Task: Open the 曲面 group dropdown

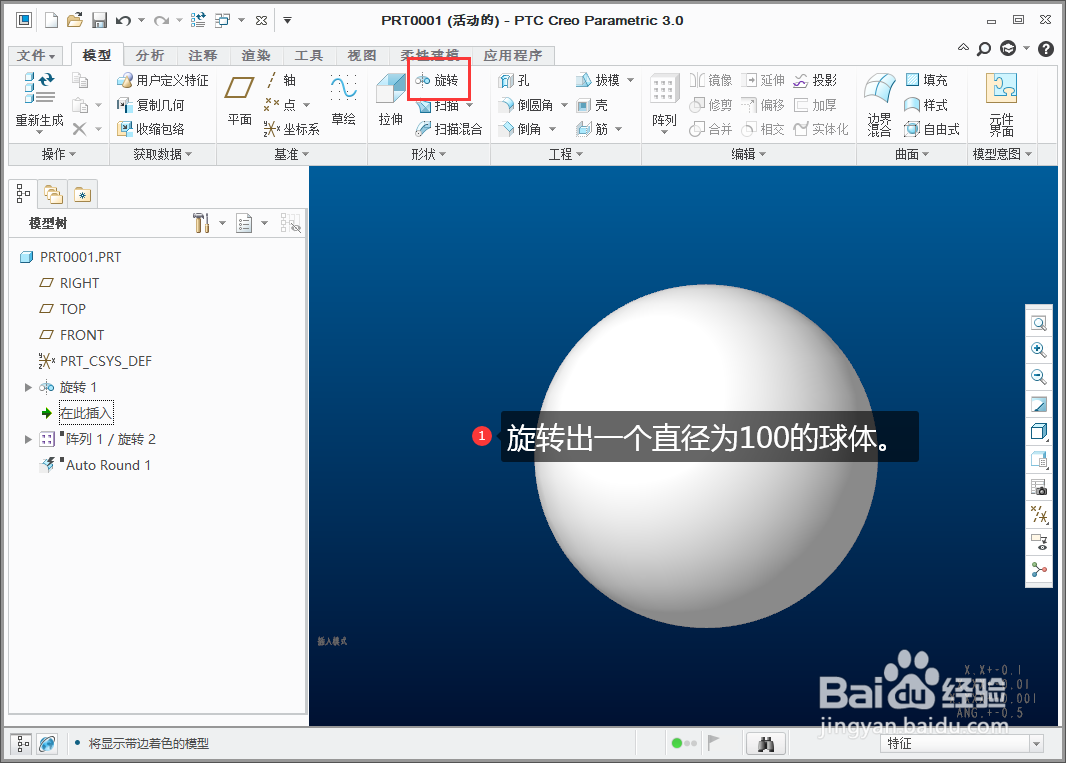Action: (912, 154)
